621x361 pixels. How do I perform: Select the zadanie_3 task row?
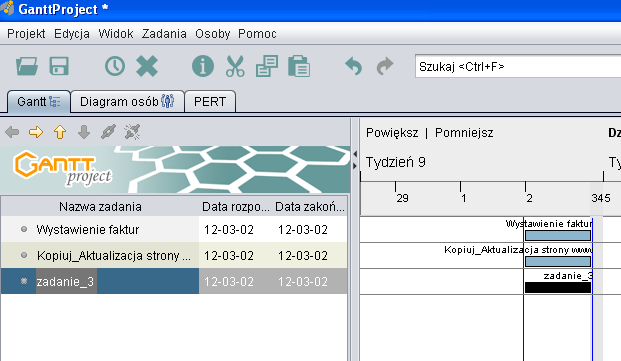(x=174, y=281)
